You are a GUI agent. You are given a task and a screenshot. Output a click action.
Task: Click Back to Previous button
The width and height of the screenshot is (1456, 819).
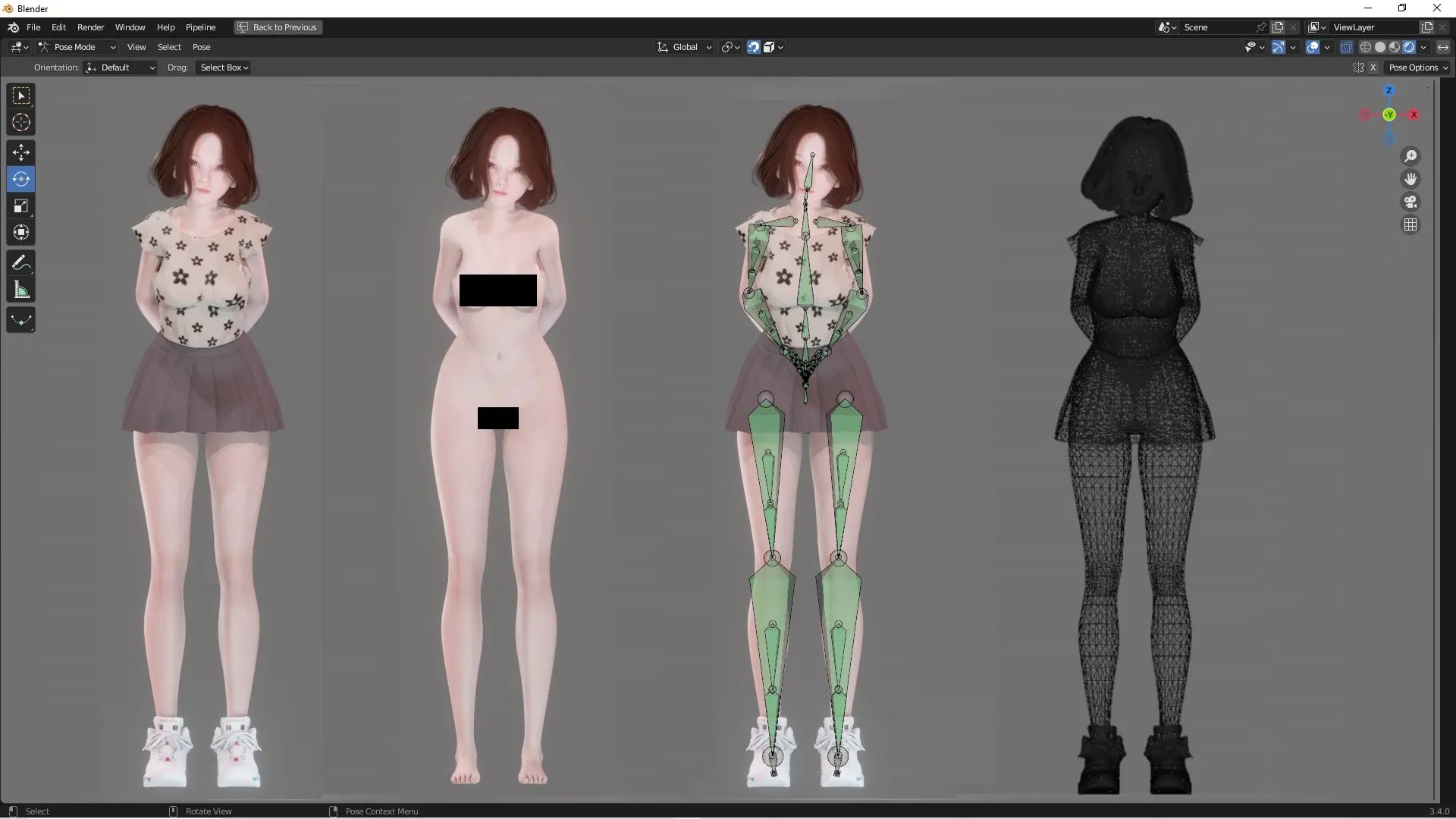click(284, 27)
